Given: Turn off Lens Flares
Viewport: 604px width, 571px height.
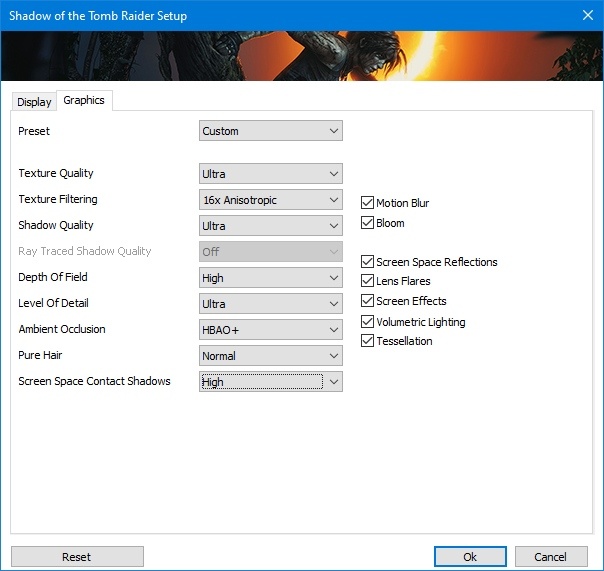Looking at the screenshot, I should coord(368,281).
